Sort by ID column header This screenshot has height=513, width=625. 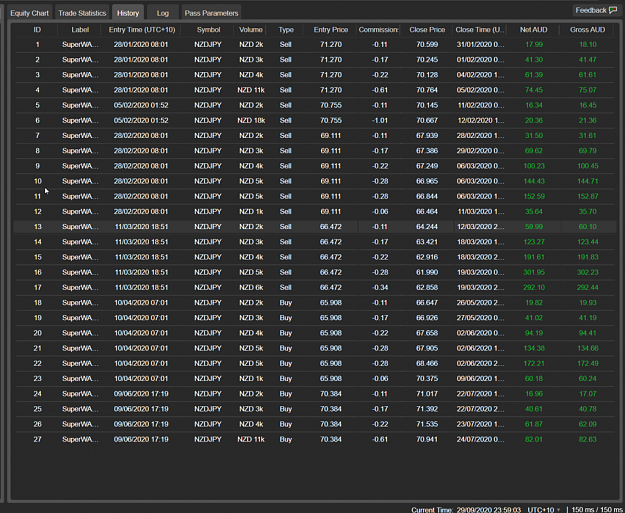tap(37, 29)
